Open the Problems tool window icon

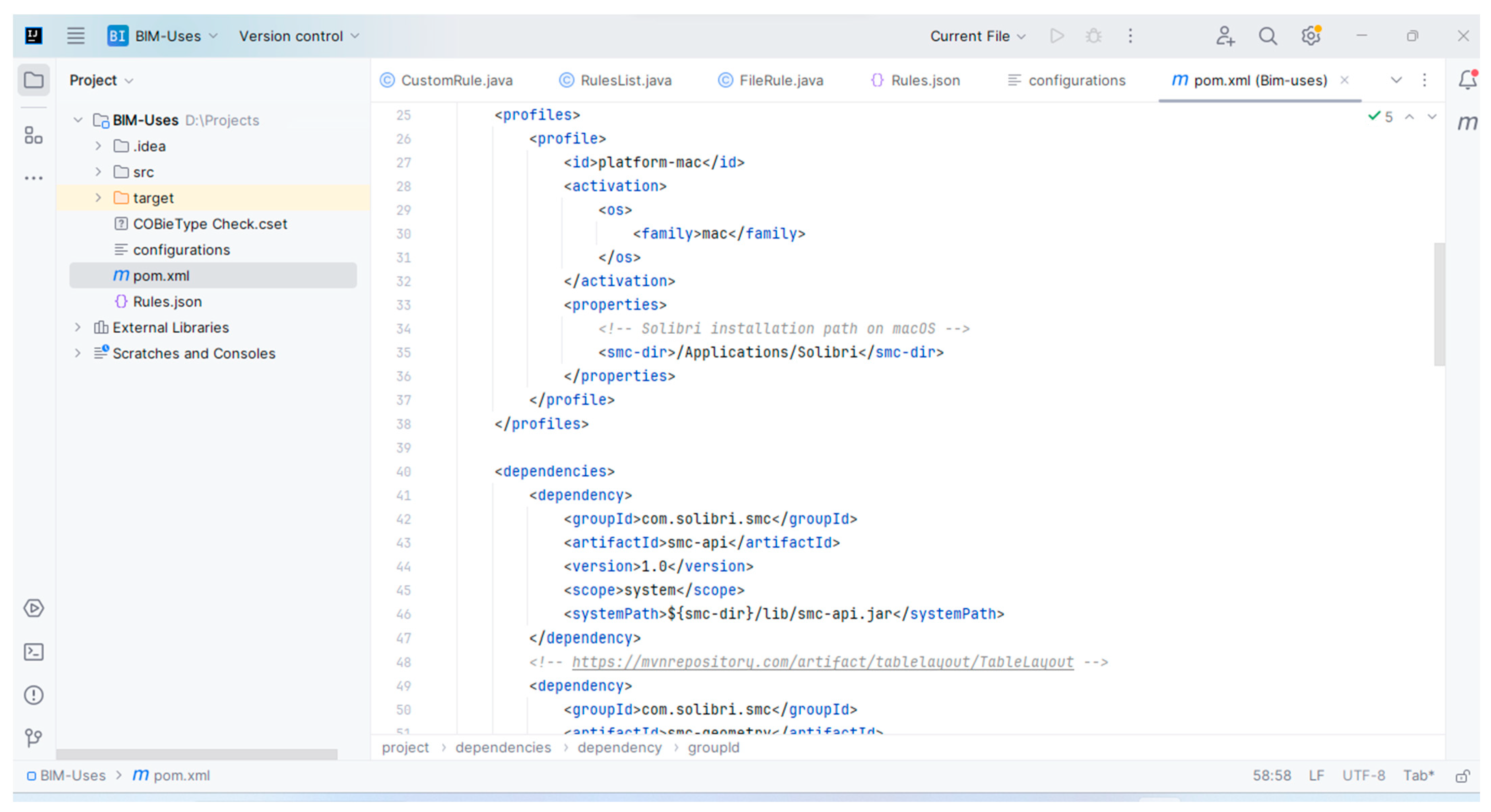(34, 695)
